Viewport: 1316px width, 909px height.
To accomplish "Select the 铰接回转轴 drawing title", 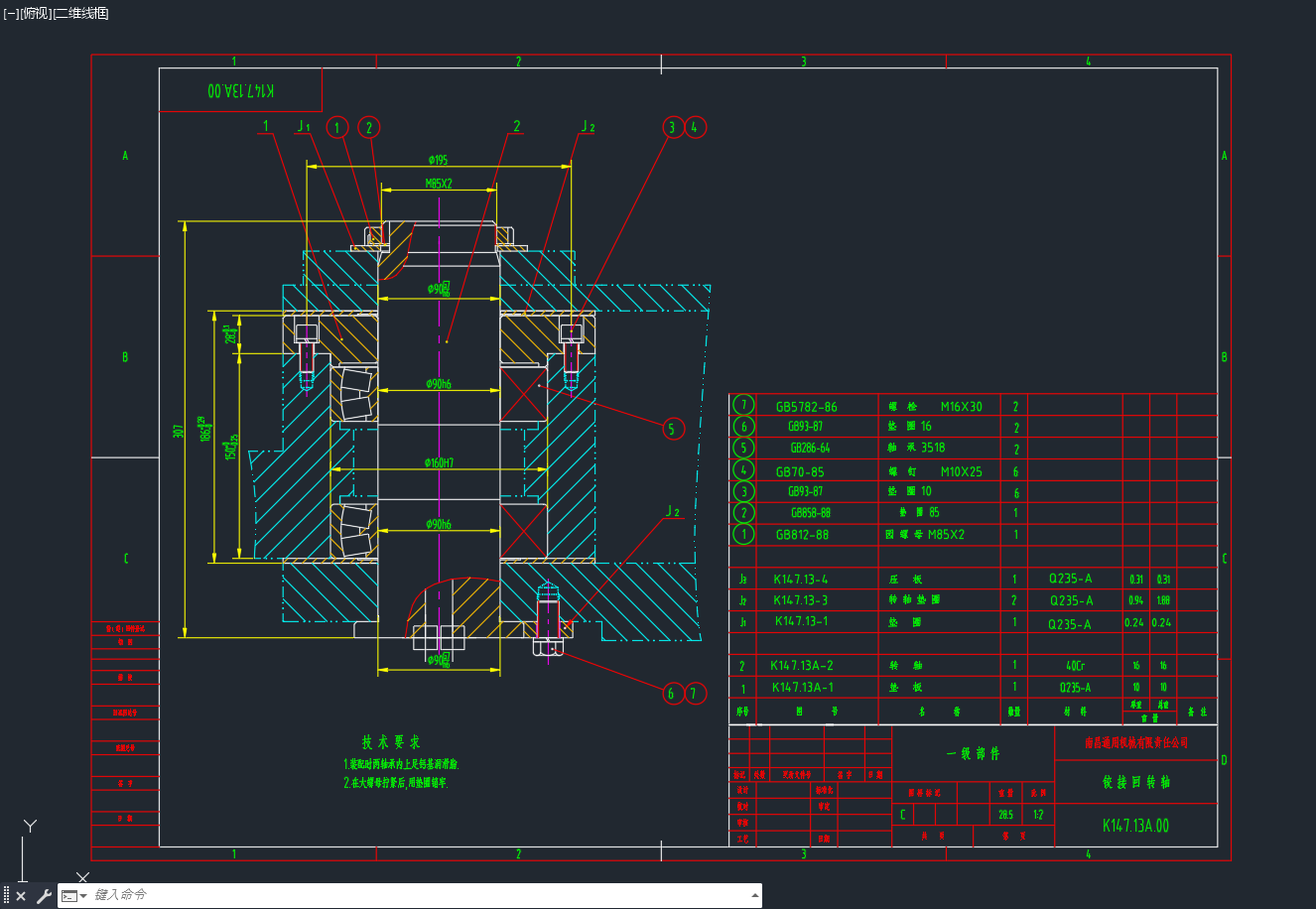I will tap(1136, 782).
